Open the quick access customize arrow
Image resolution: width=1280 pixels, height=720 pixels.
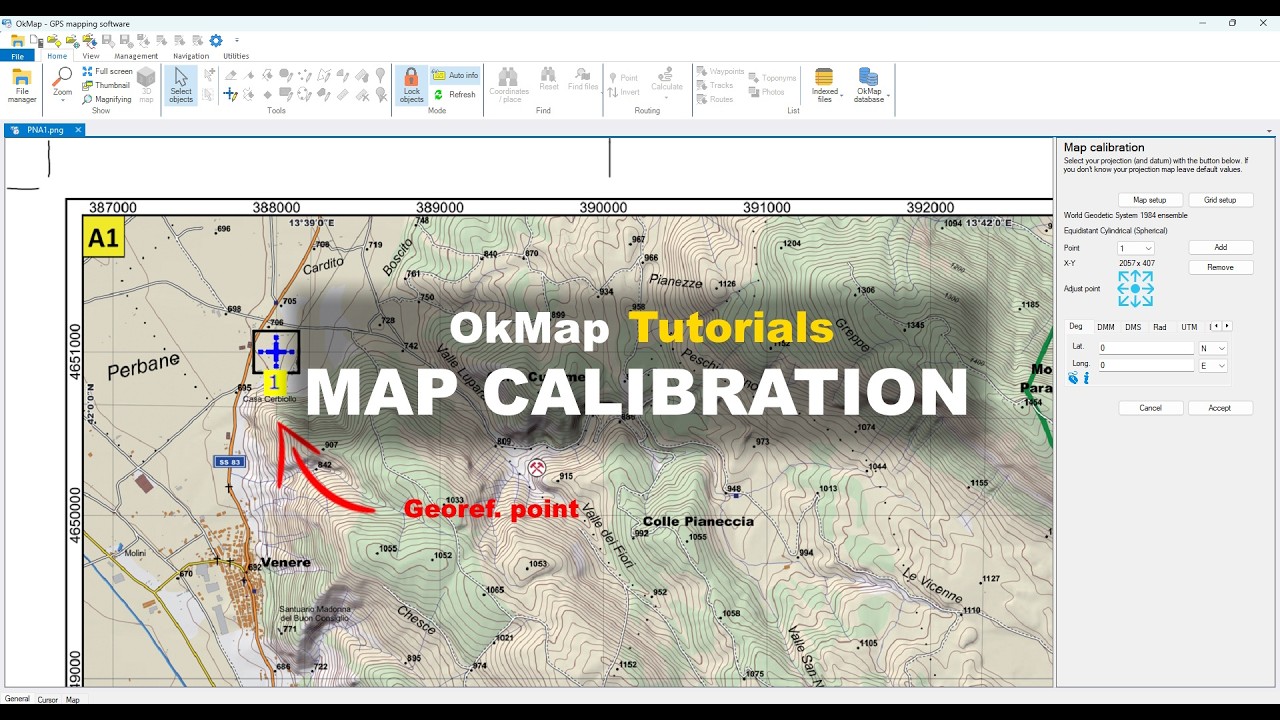[237, 41]
